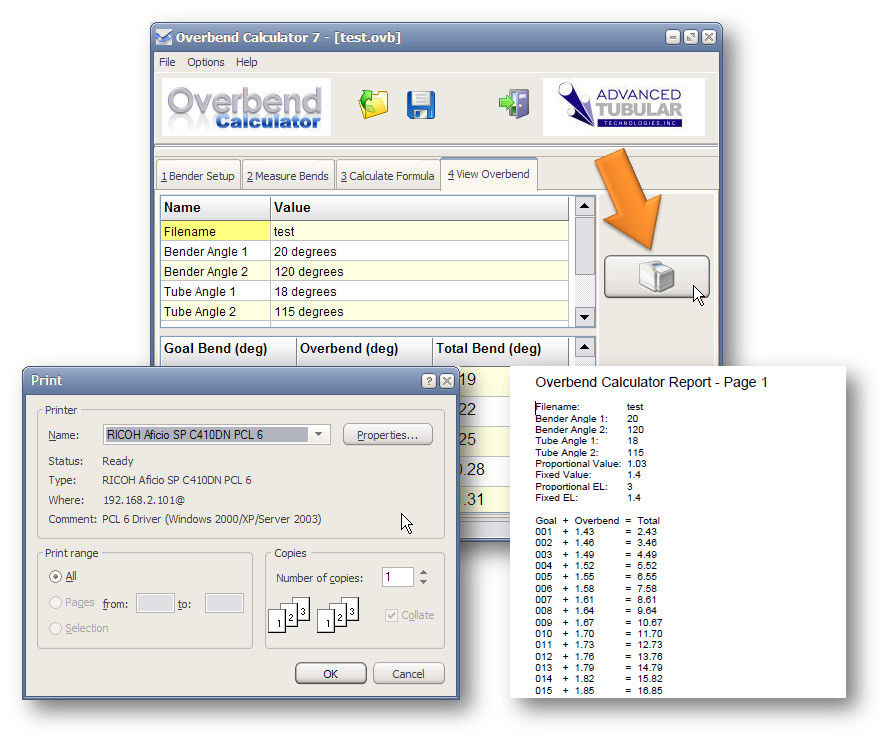The height and width of the screenshot is (742, 888).
Task: Click OK in the Print dialog
Action: [331, 673]
